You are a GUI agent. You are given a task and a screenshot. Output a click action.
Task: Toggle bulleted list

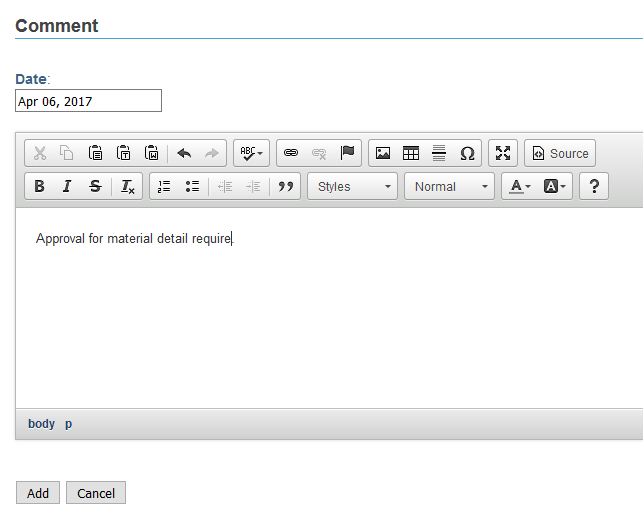192,186
